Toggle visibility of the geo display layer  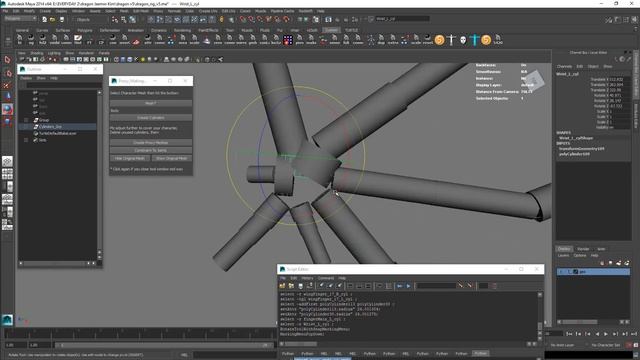pos(562,272)
